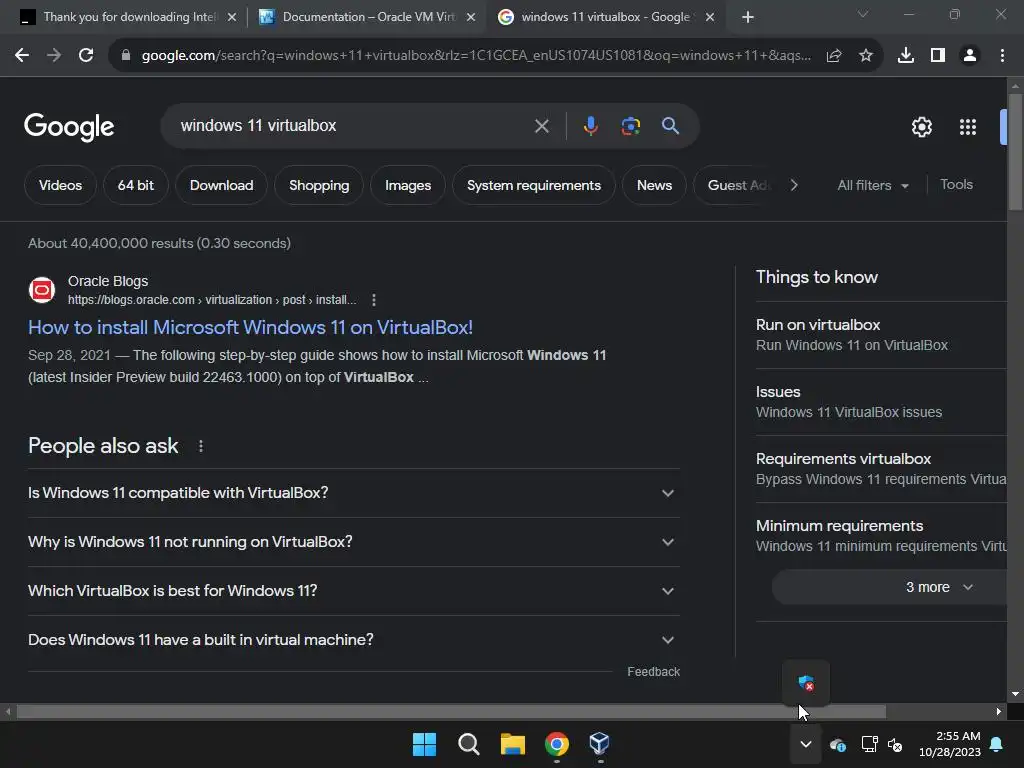Collapse the hidden system tray icons chevron
Screen dimensions: 1024x768
pyautogui.click(x=806, y=744)
